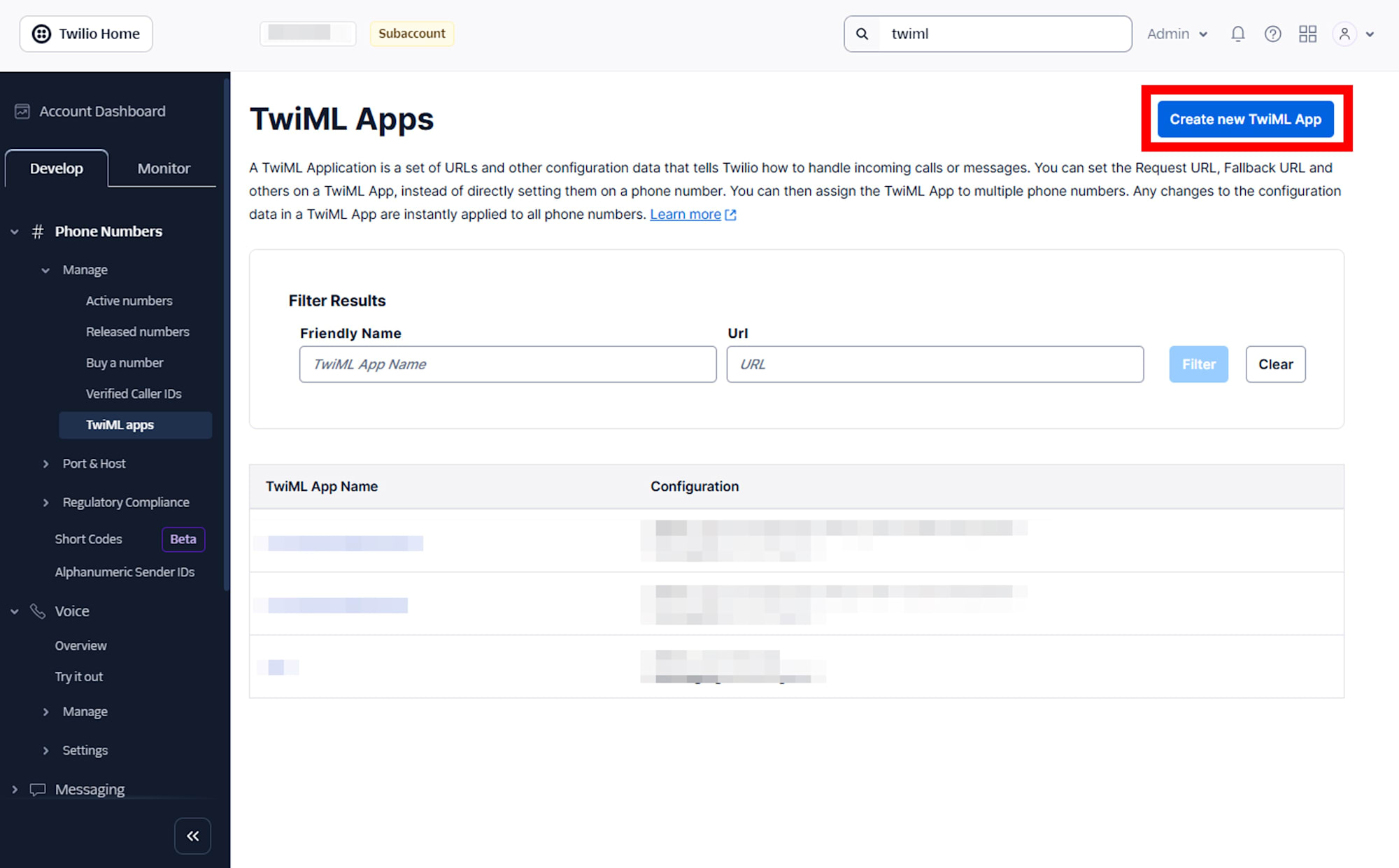Click the Clear button
1399x868 pixels.
coord(1275,364)
